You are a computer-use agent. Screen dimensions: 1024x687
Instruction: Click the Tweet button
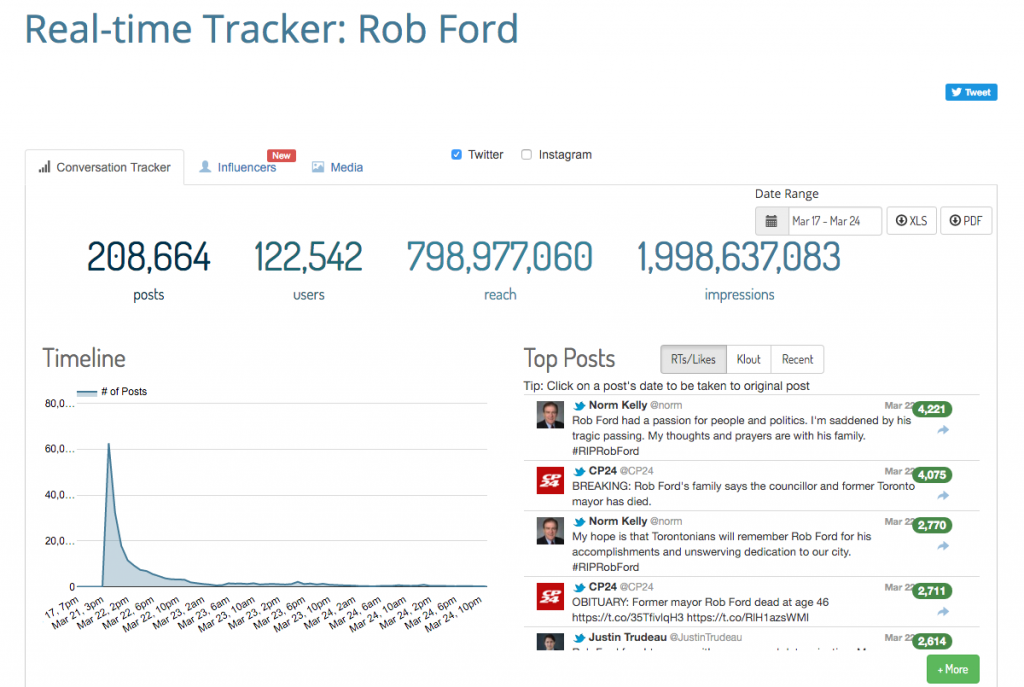pos(970,92)
